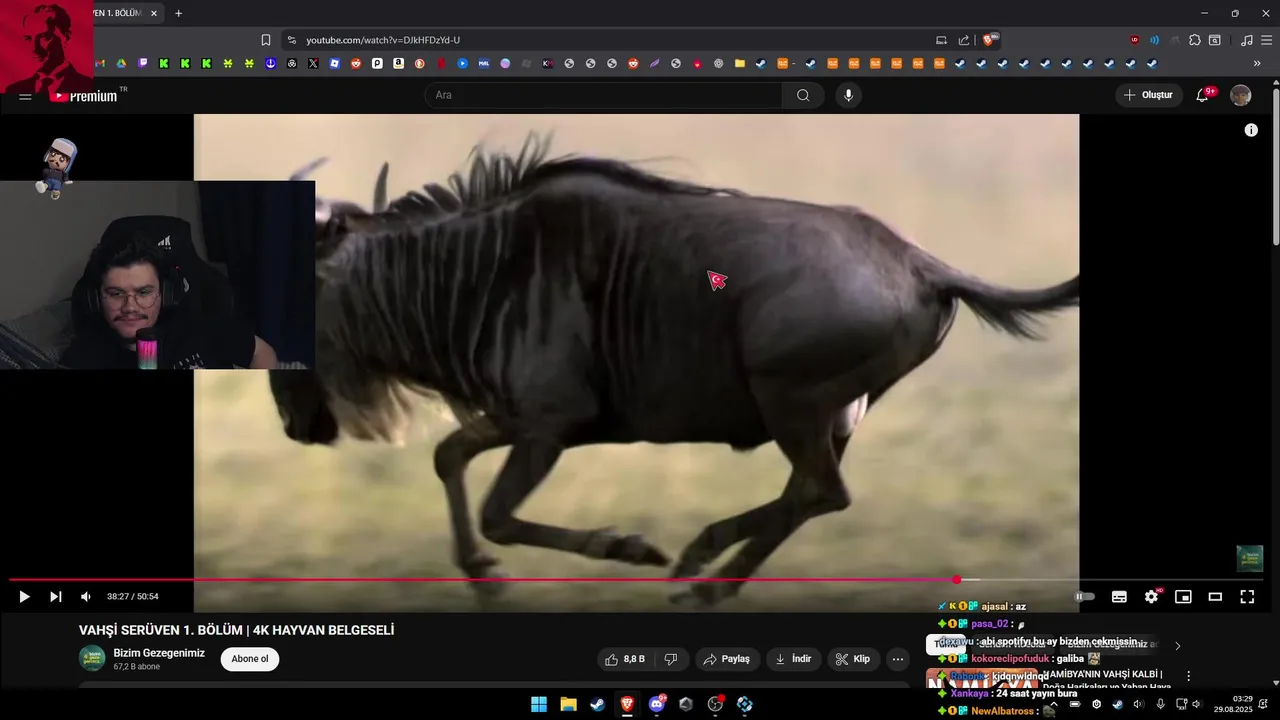Viewport: 1280px width, 720px height.
Task: Open the Bizim Gezegenimiz channel avatar
Action: pyautogui.click(x=92, y=658)
